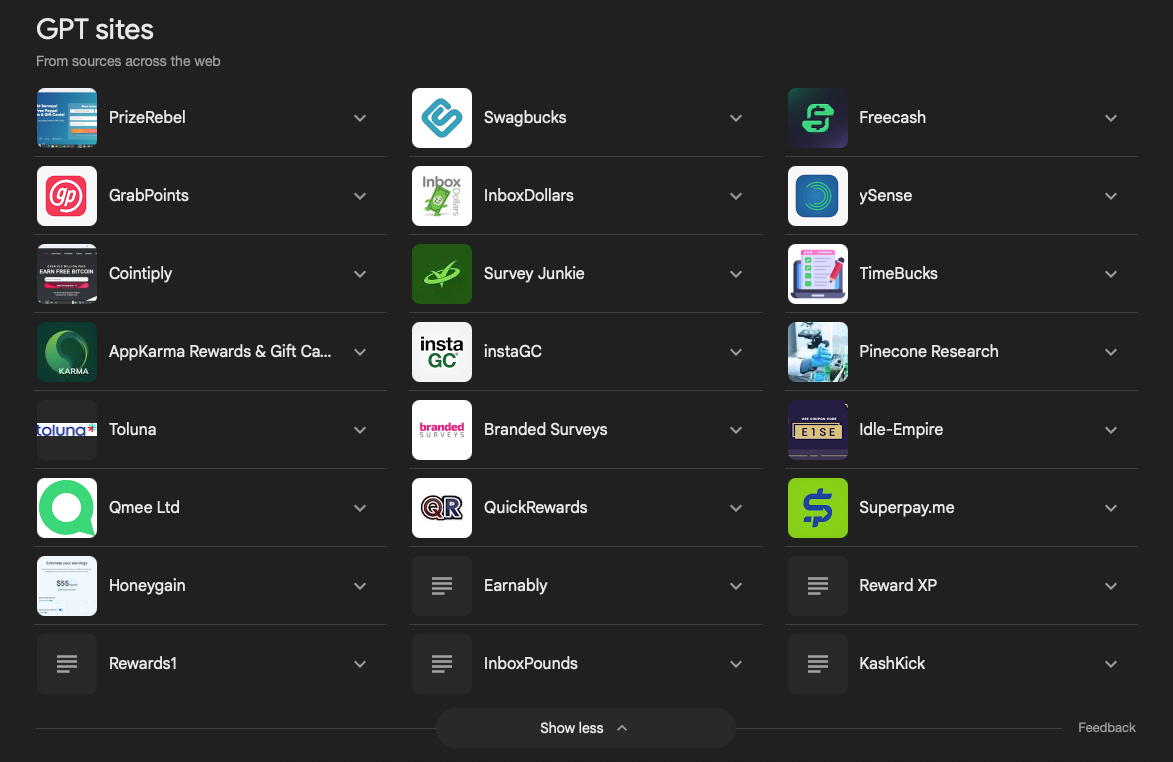1173x762 pixels.
Task: Expand the Rewards1 entry chevron
Action: tap(360, 664)
